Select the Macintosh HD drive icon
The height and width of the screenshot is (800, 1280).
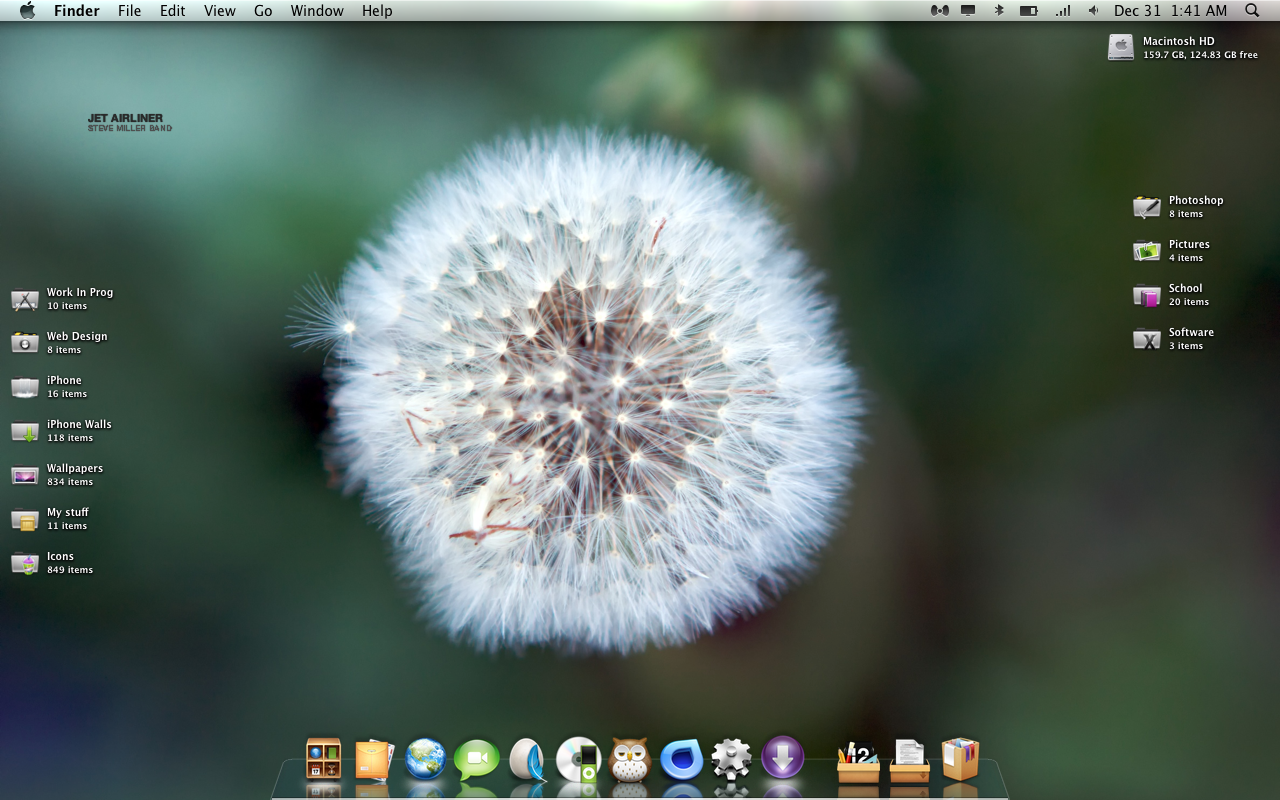click(1120, 47)
